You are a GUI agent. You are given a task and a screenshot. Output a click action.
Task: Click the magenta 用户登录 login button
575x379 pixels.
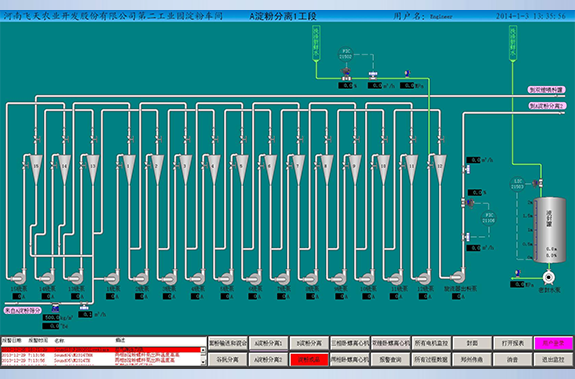(553, 343)
